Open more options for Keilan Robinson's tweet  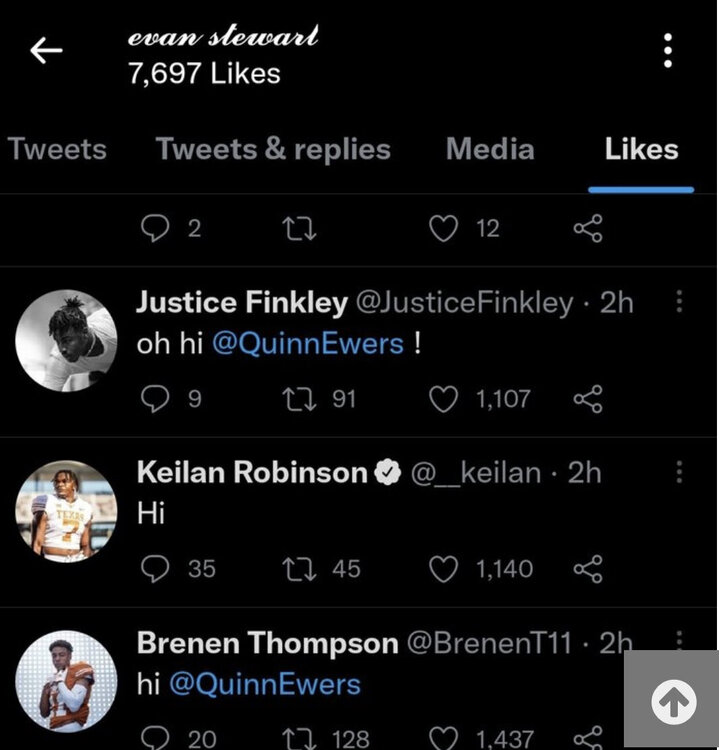[680, 471]
